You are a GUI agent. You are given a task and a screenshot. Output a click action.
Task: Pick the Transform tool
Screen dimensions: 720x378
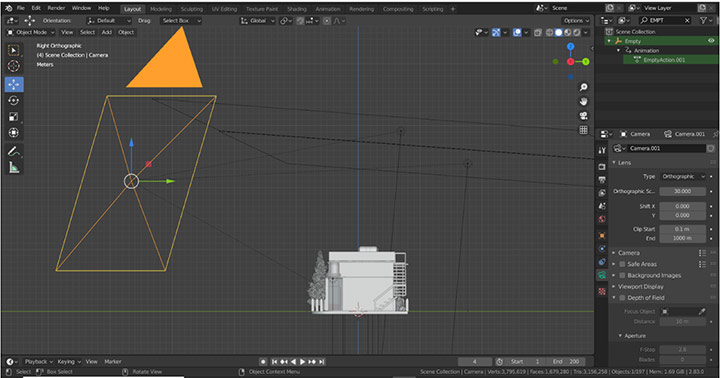coord(14,133)
